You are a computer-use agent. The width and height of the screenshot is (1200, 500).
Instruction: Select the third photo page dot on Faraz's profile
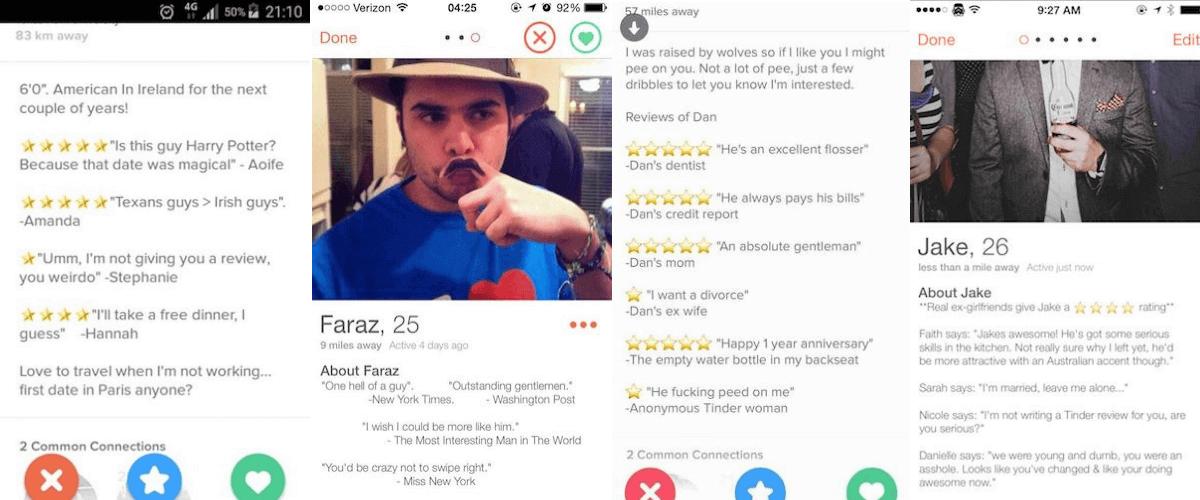pos(475,38)
